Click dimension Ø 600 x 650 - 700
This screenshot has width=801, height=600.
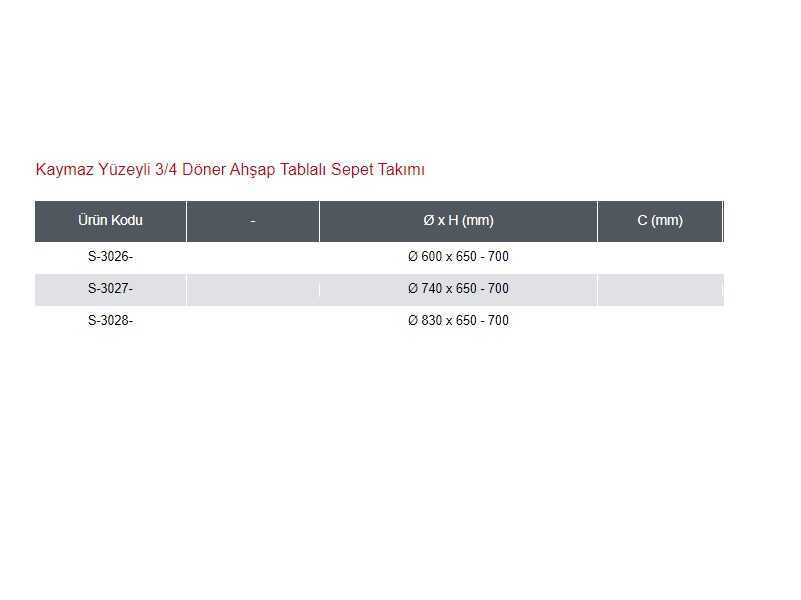point(458,256)
